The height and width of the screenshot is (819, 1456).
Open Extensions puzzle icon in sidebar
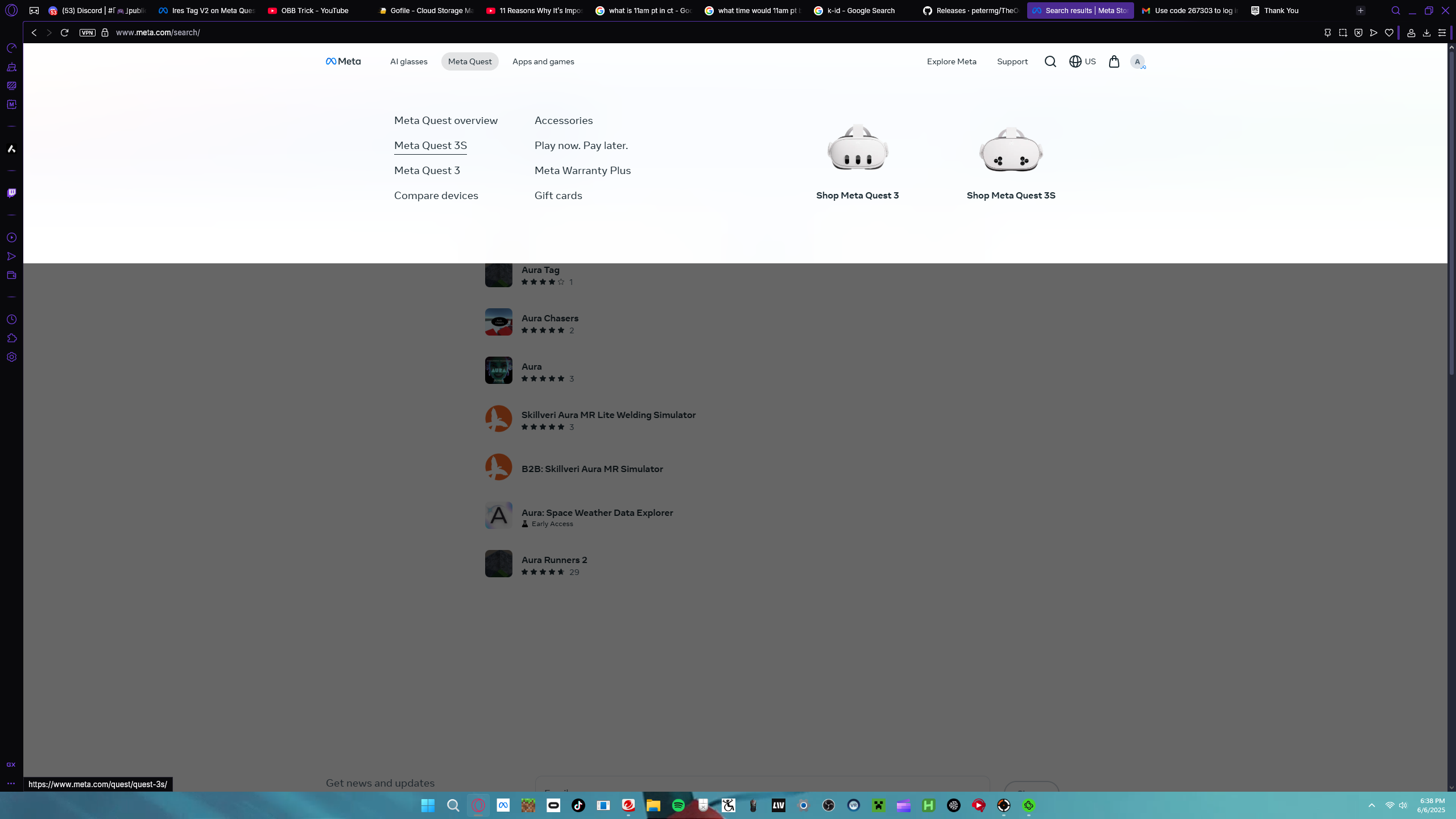[x=11, y=338]
